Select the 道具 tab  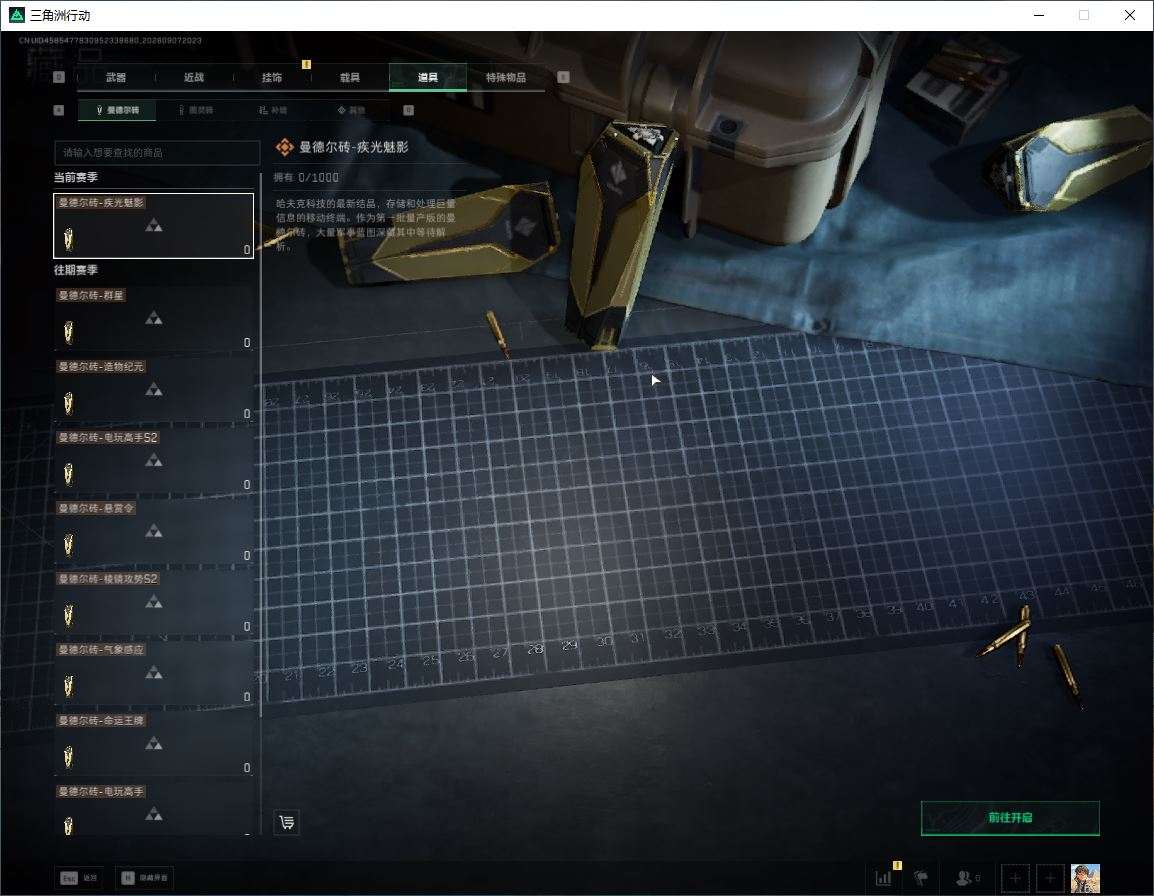pos(428,77)
